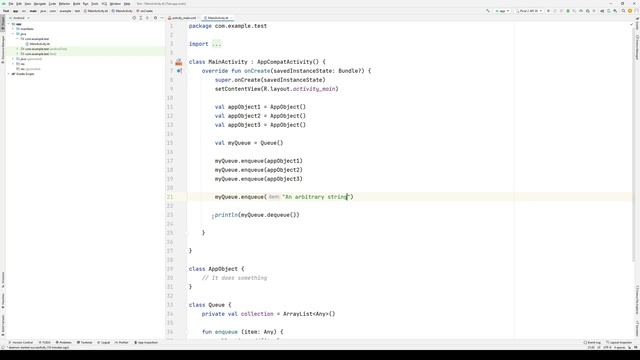Click the user account avatar icon
Screen dimensions: 640x360
(630, 11)
